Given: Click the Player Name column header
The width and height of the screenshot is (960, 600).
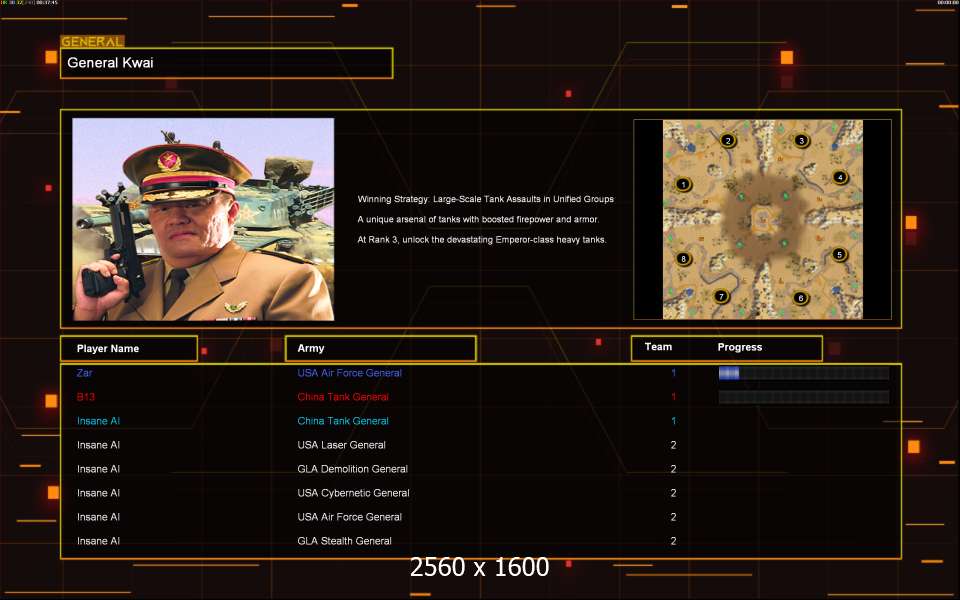Looking at the screenshot, I should tap(128, 348).
